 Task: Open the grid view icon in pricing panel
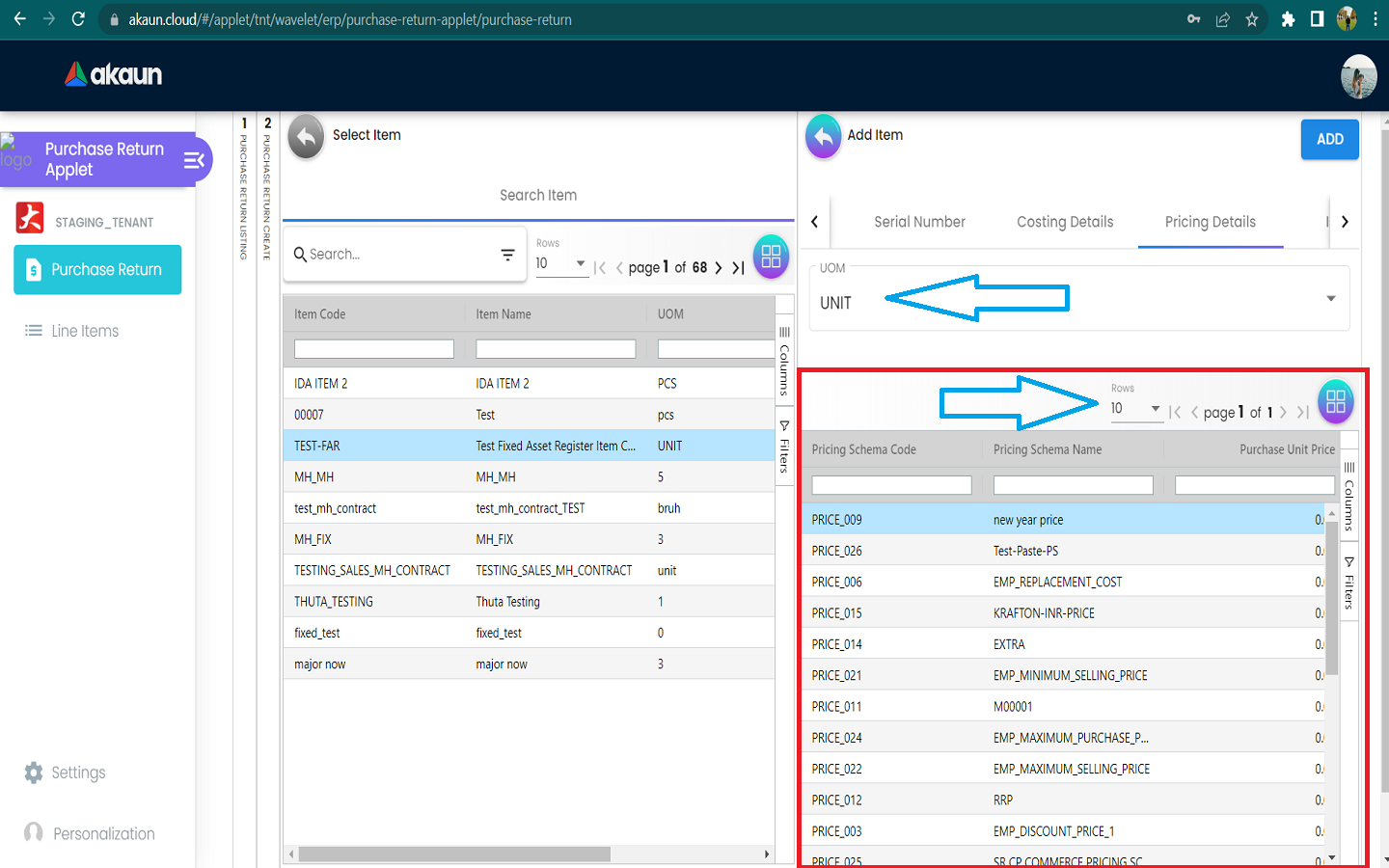coord(1335,402)
